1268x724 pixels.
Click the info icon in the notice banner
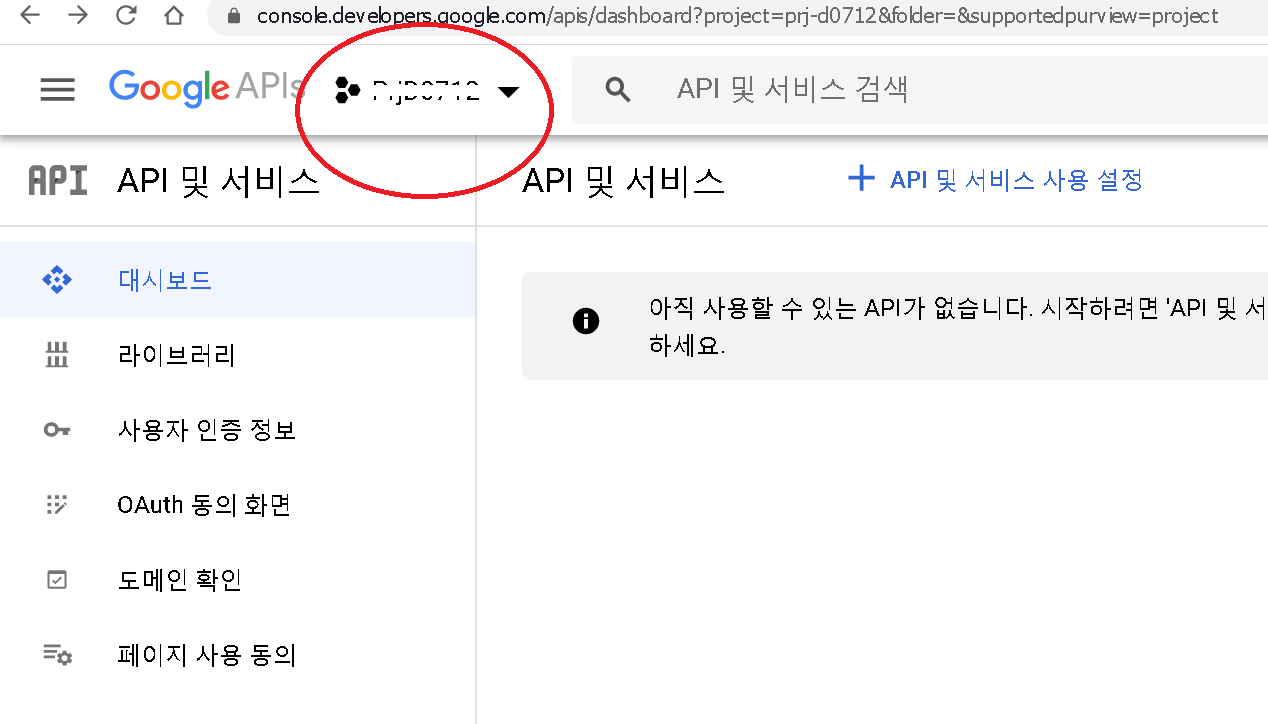pos(586,321)
